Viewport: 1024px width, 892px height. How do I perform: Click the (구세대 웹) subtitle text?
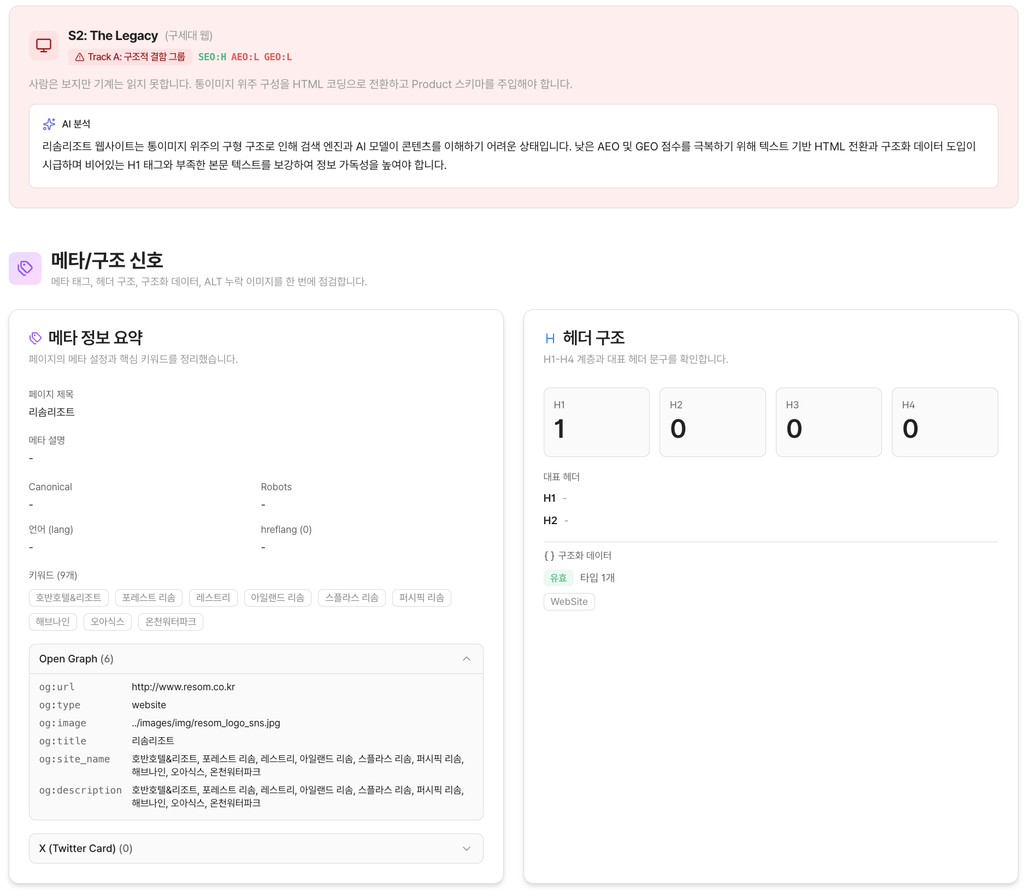(189, 36)
